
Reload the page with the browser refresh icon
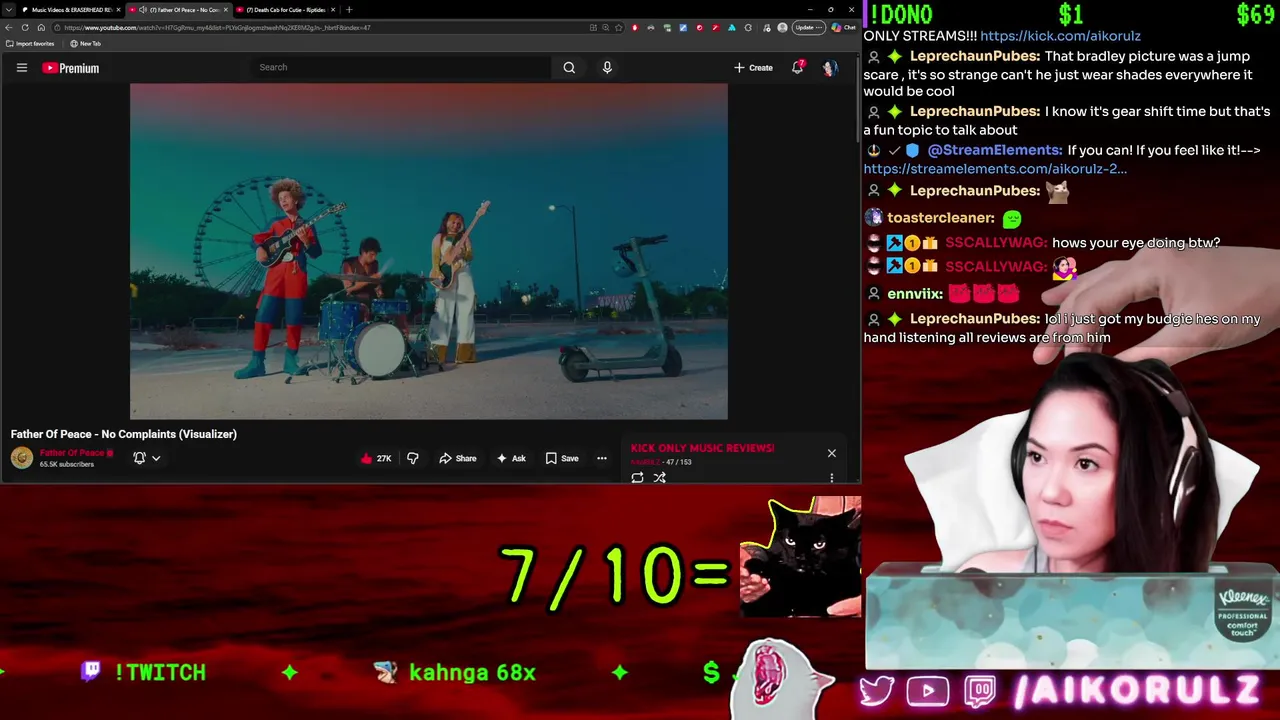[25, 27]
